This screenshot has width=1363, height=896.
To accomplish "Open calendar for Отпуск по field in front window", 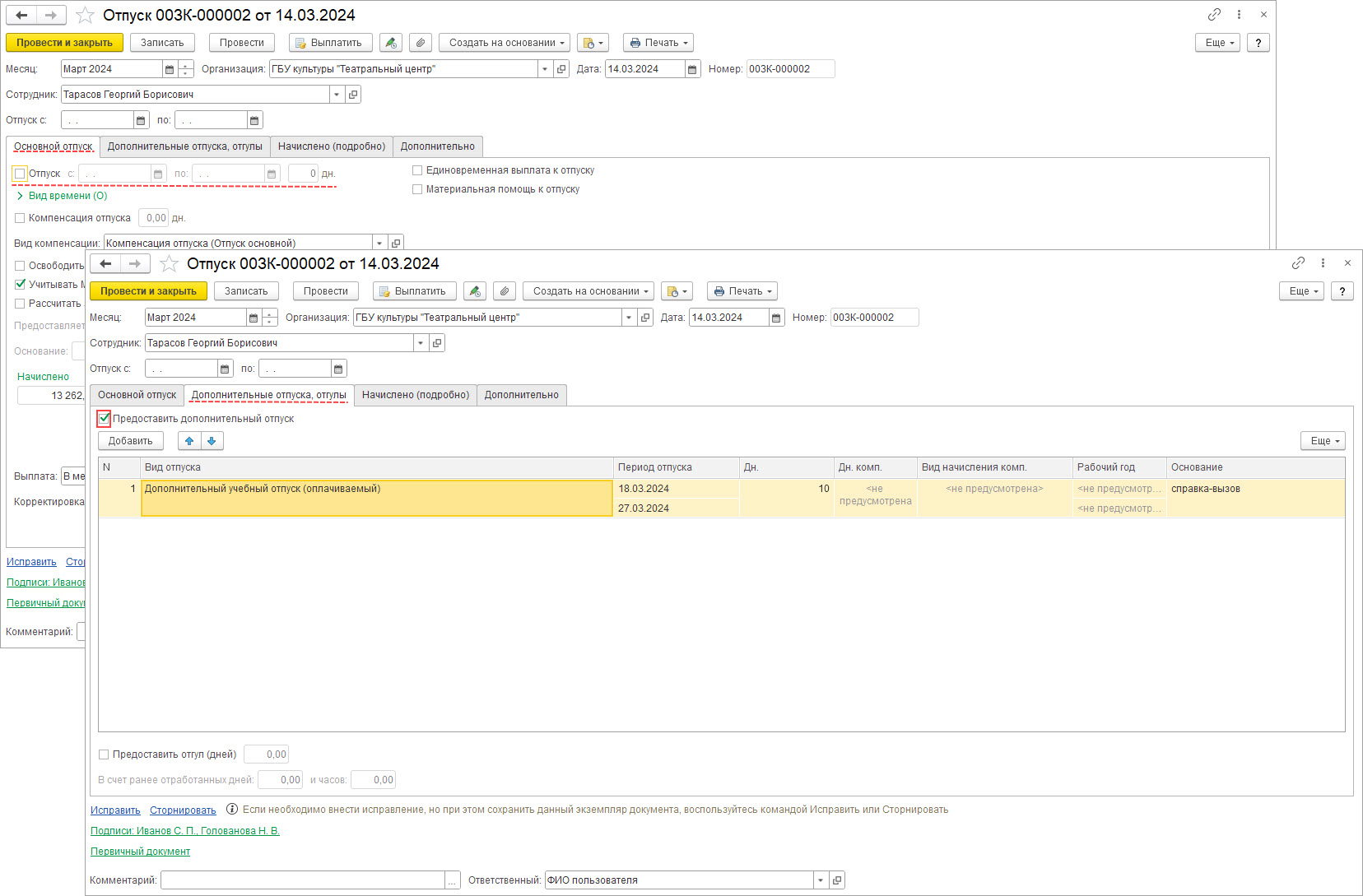I will click(338, 369).
